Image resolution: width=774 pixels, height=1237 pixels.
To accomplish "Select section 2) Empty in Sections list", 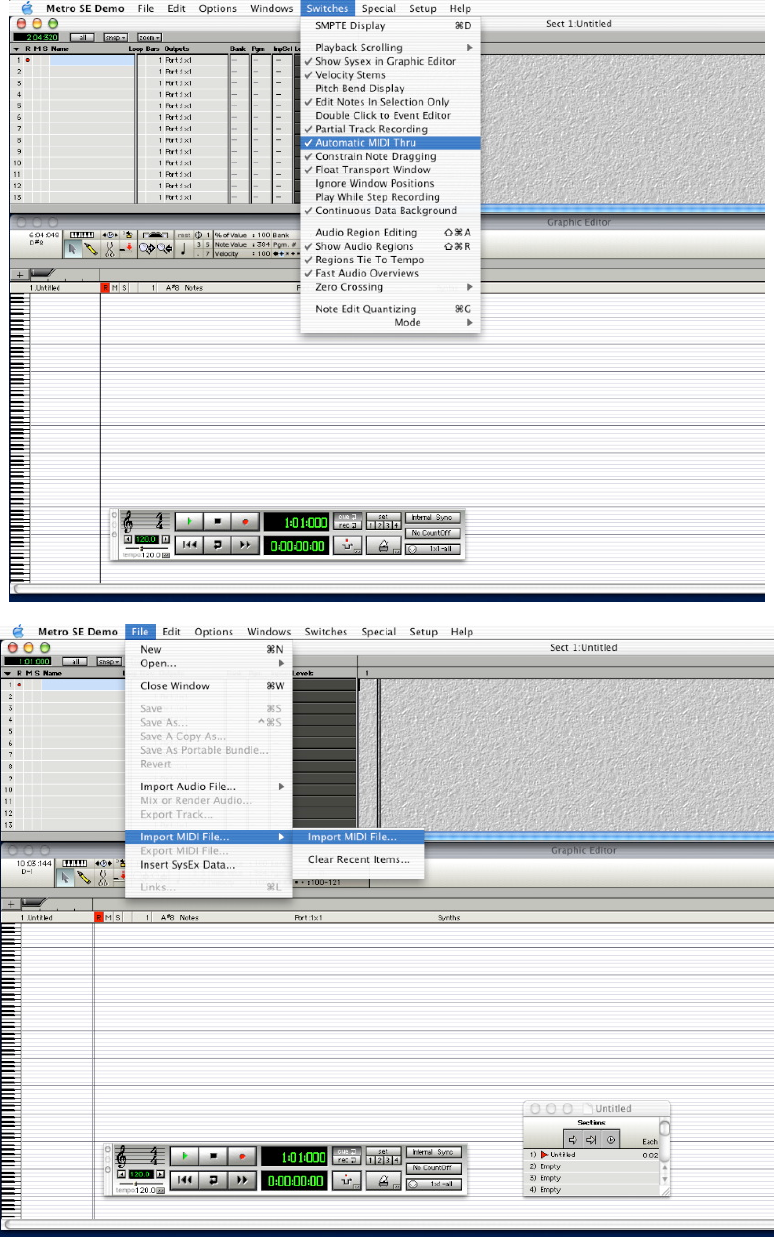I will click(x=591, y=1166).
